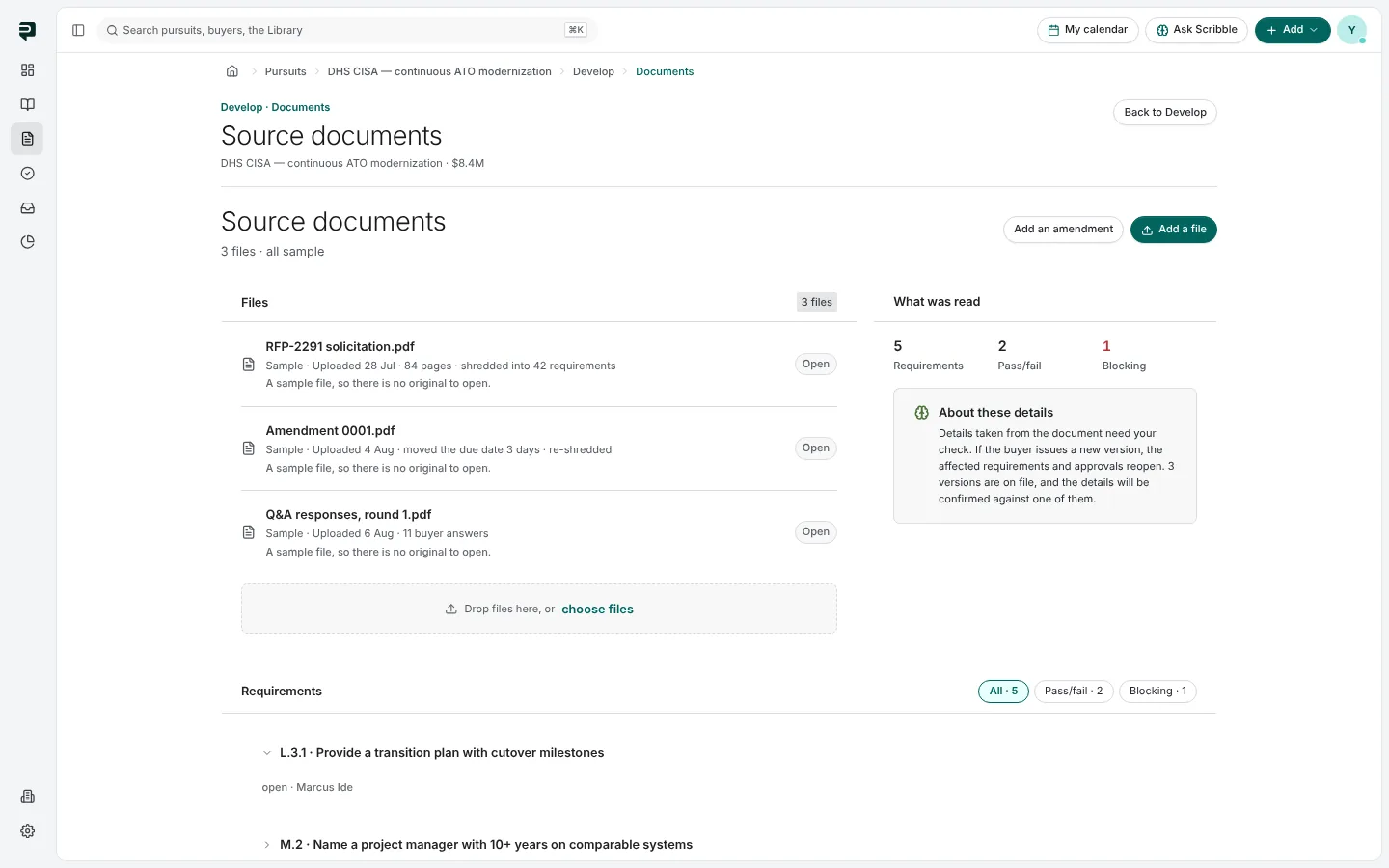Select the documents page icon in sidebar
The height and width of the screenshot is (868, 1389).
click(27, 139)
